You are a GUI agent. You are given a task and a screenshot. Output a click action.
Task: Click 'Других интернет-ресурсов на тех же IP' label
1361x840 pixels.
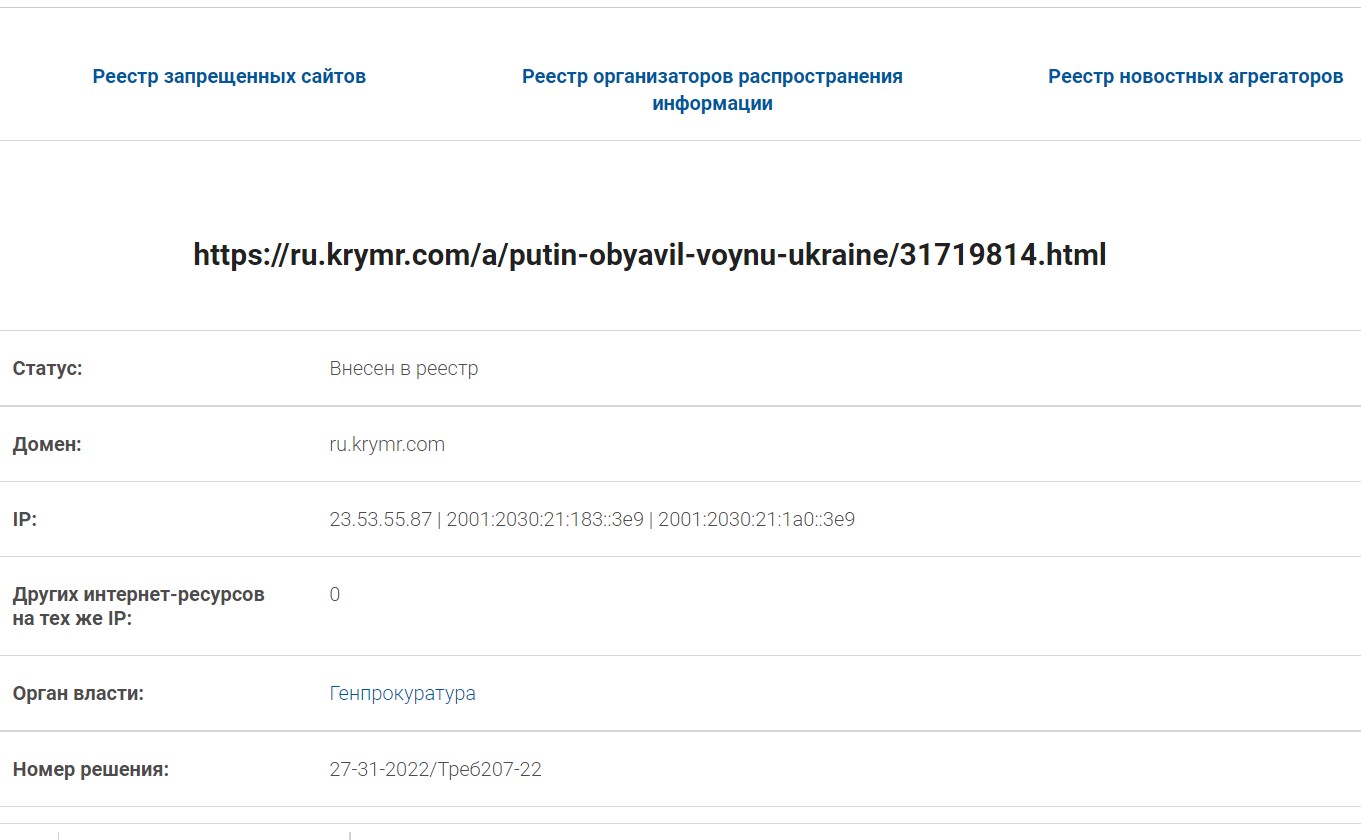tap(138, 606)
